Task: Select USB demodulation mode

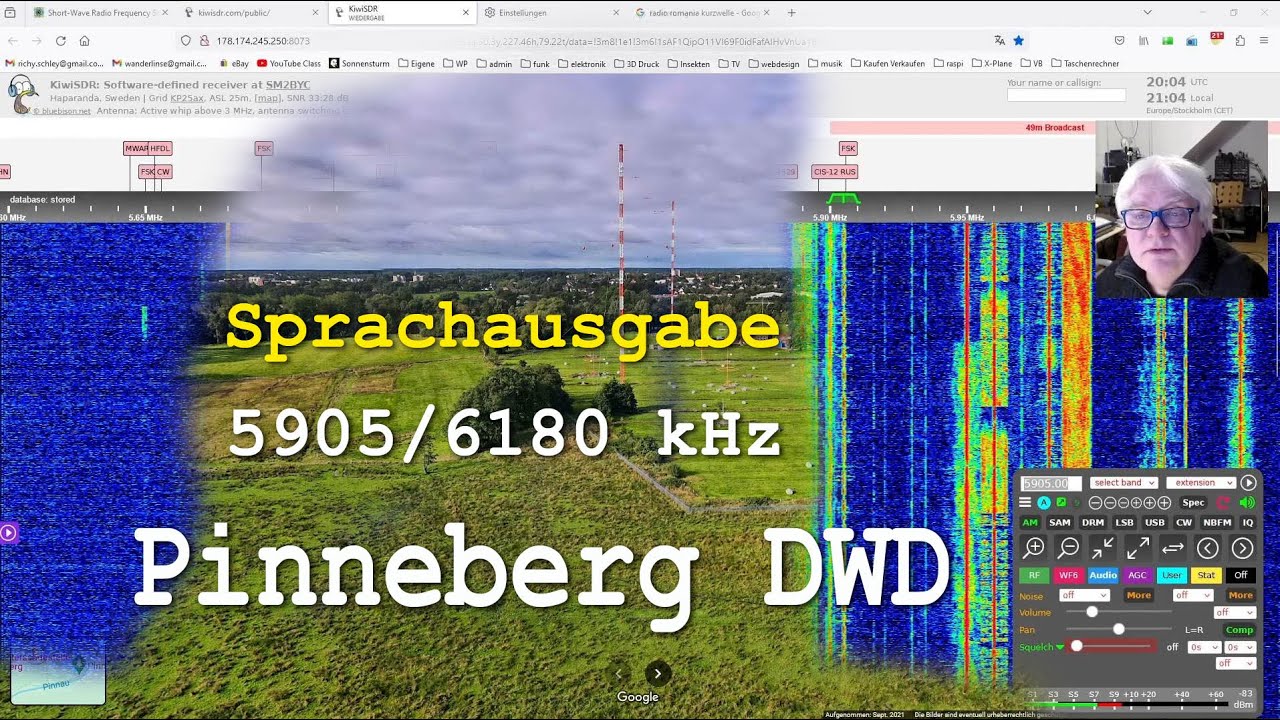Action: tap(1155, 523)
